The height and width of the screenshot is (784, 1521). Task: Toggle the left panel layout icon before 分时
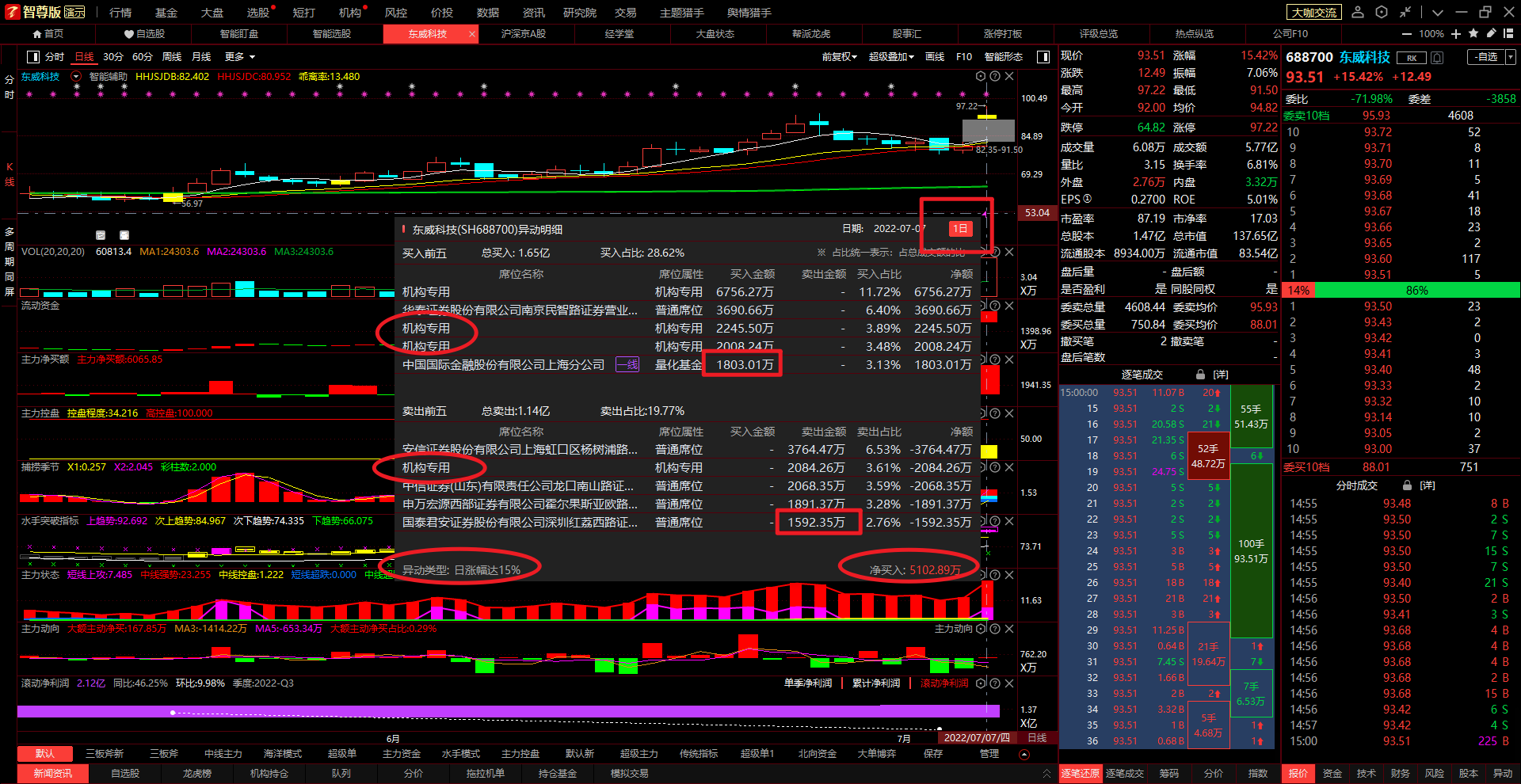pyautogui.click(x=33, y=57)
